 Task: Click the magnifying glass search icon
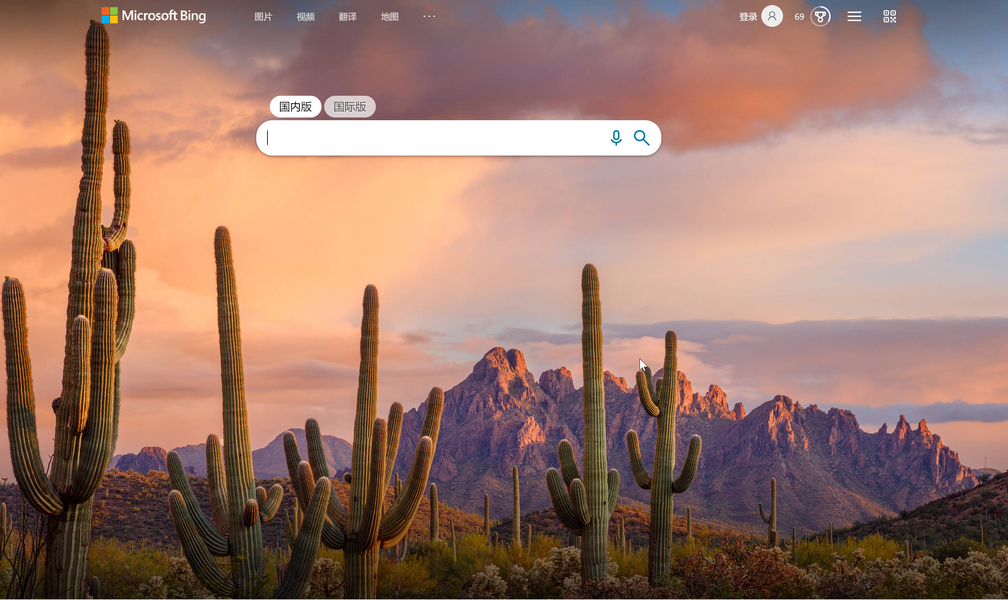coord(642,138)
